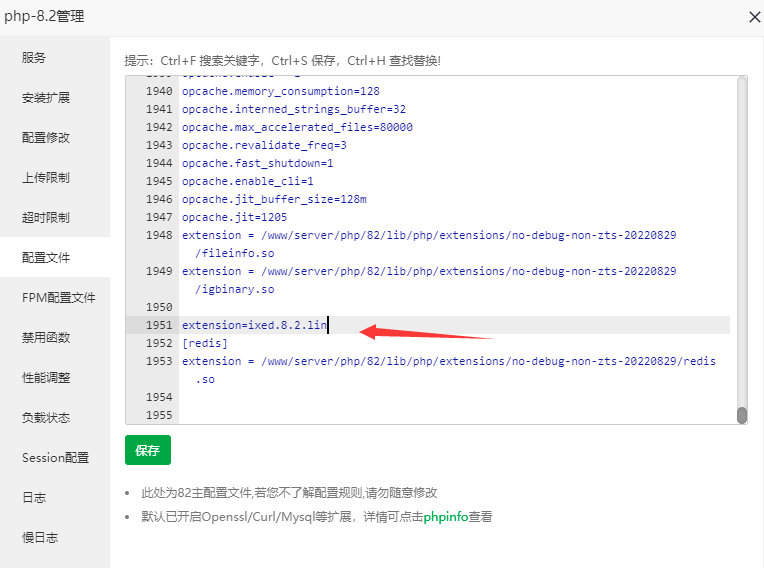Go to the 禁用函数 tab
This screenshot has height=568, width=764.
[46, 338]
